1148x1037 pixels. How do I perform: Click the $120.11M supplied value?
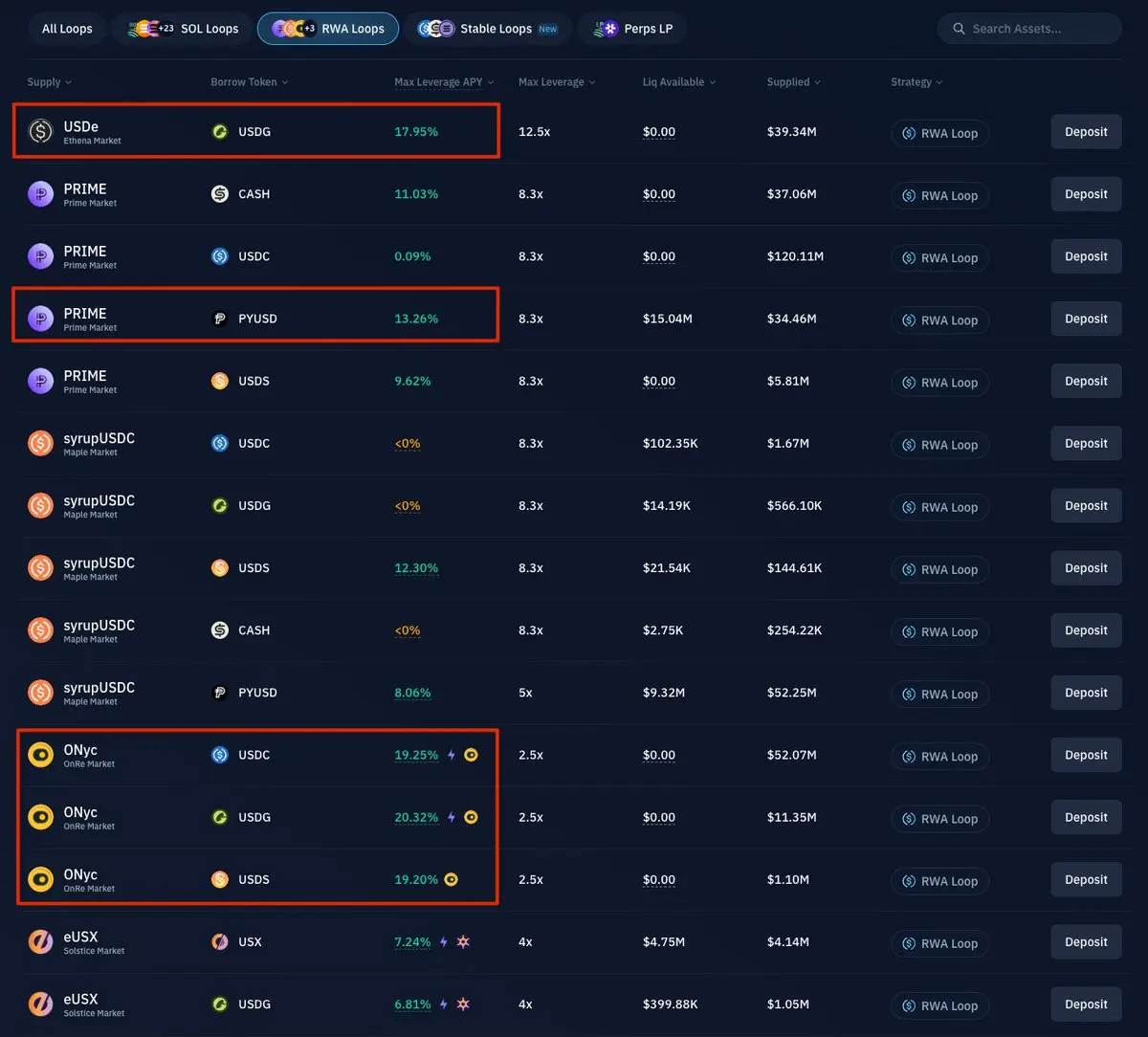(795, 256)
